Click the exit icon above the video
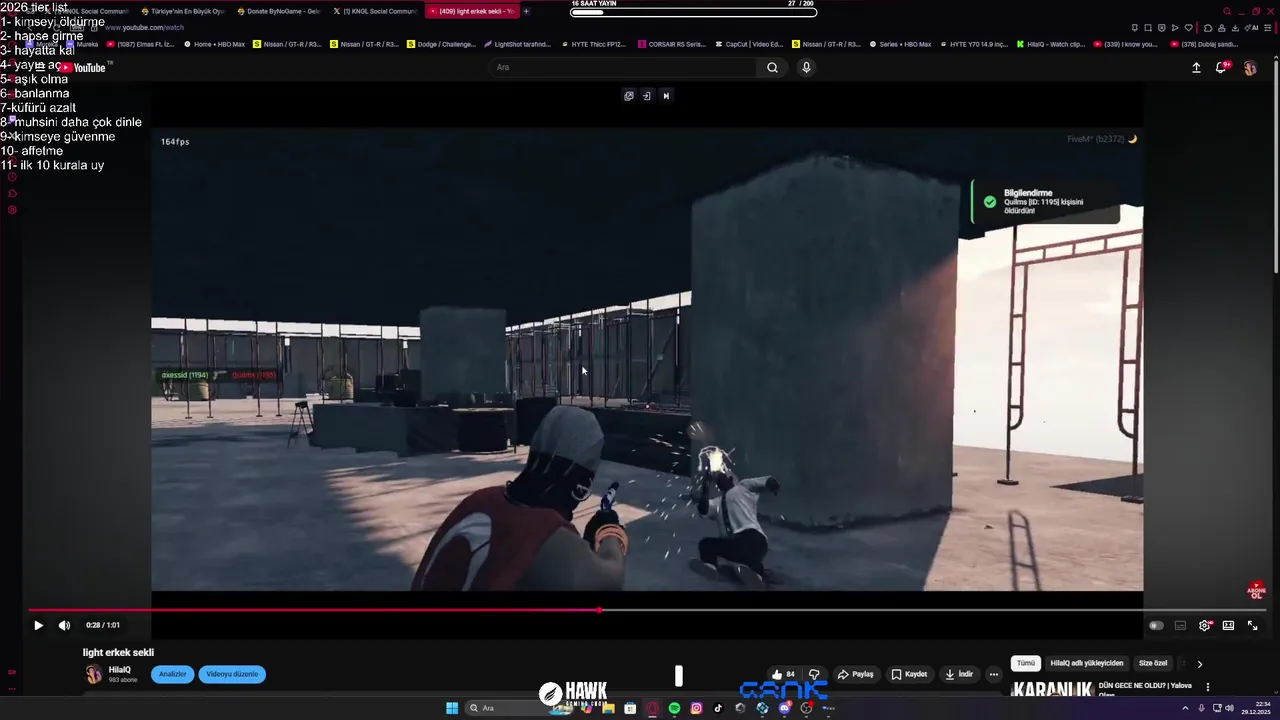Viewport: 1280px width, 720px height. tap(647, 96)
